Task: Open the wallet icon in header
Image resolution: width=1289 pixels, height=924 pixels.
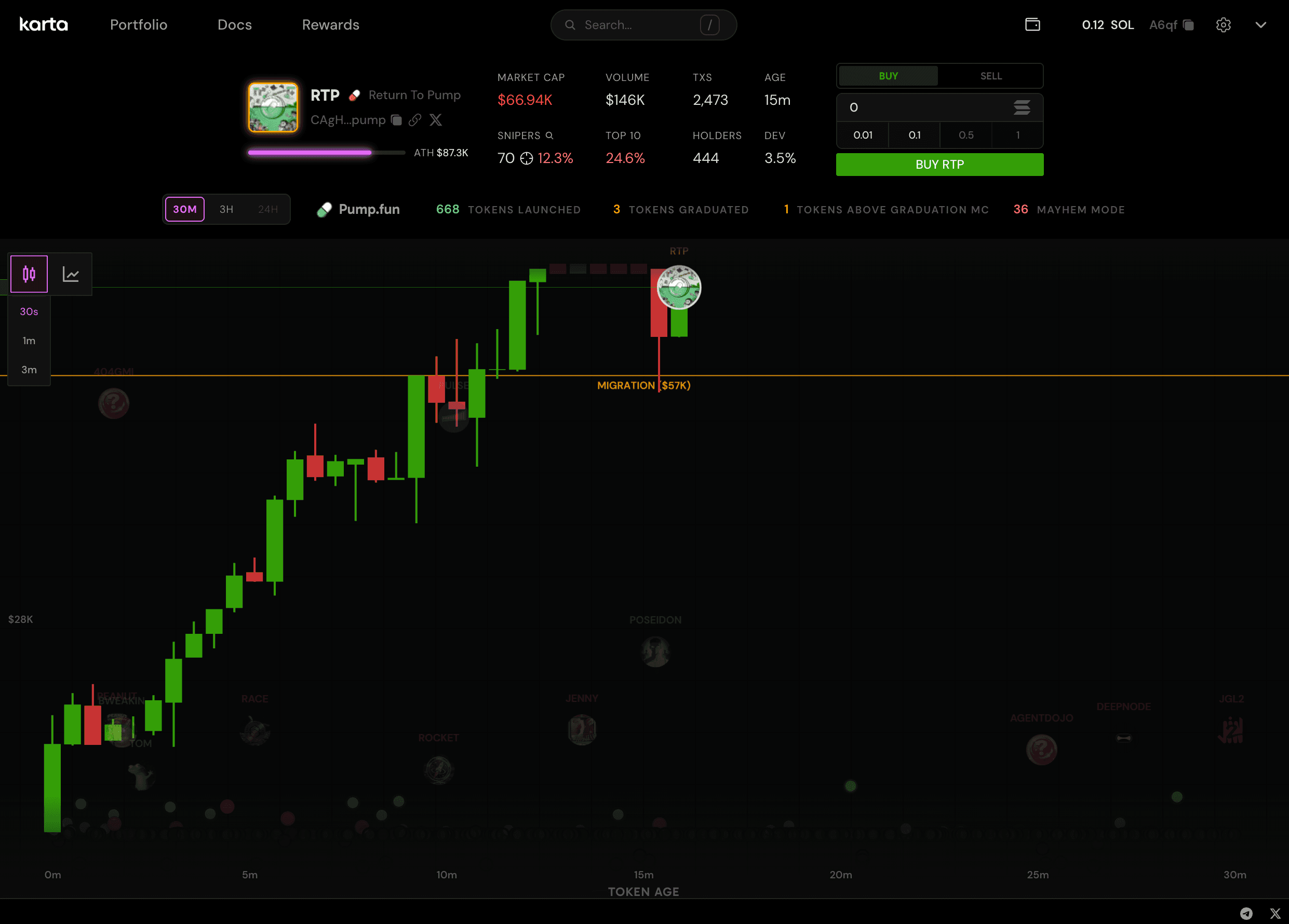Action: (x=1032, y=24)
